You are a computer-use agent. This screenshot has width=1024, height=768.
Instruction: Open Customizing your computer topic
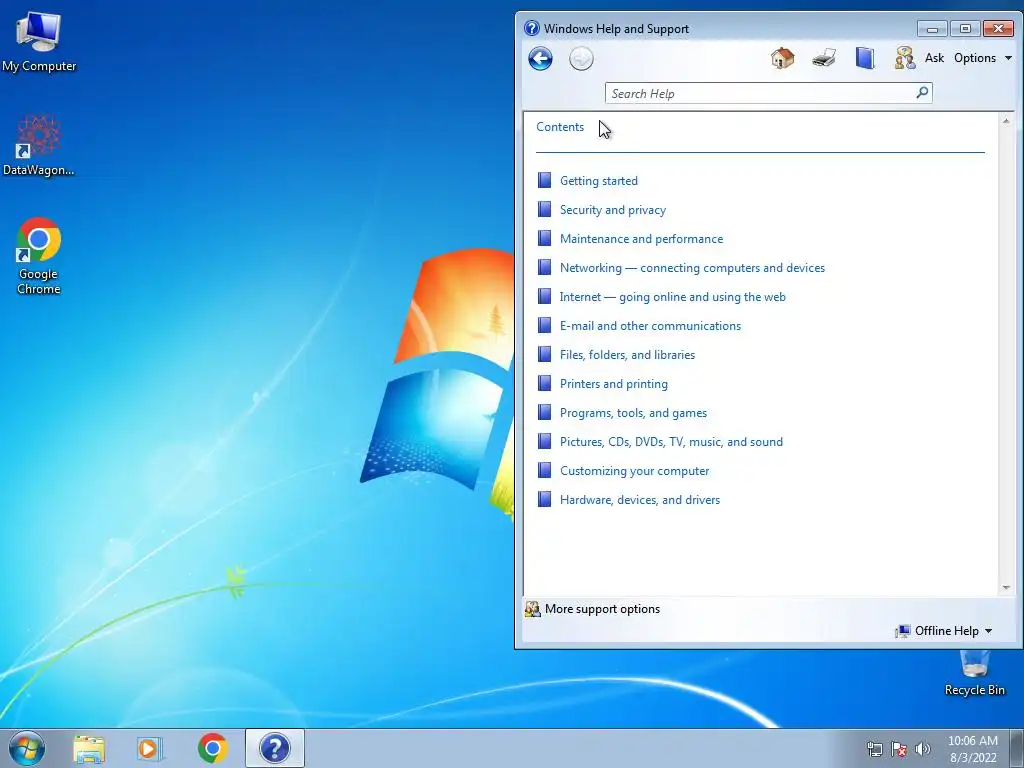pyautogui.click(x=634, y=471)
